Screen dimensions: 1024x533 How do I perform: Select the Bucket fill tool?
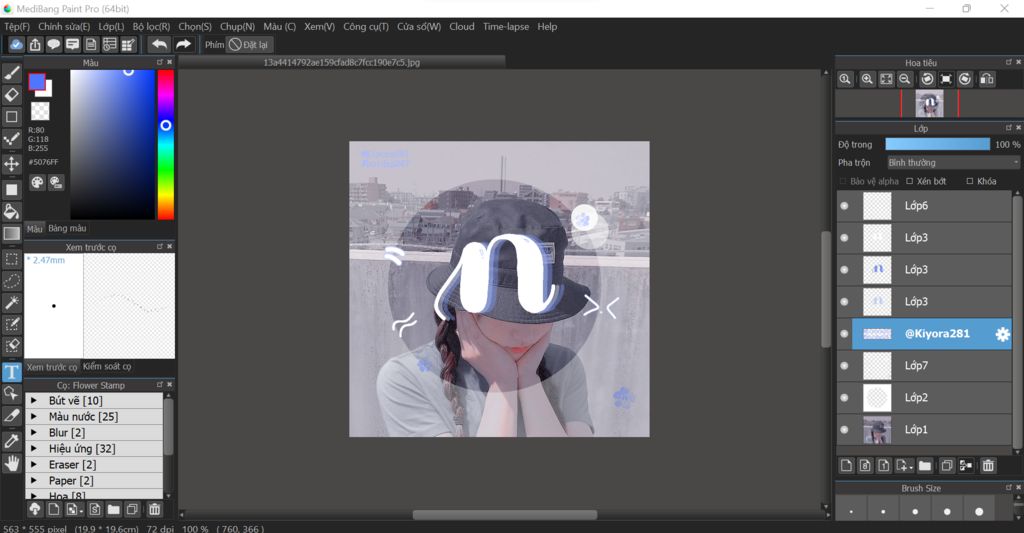coord(12,210)
